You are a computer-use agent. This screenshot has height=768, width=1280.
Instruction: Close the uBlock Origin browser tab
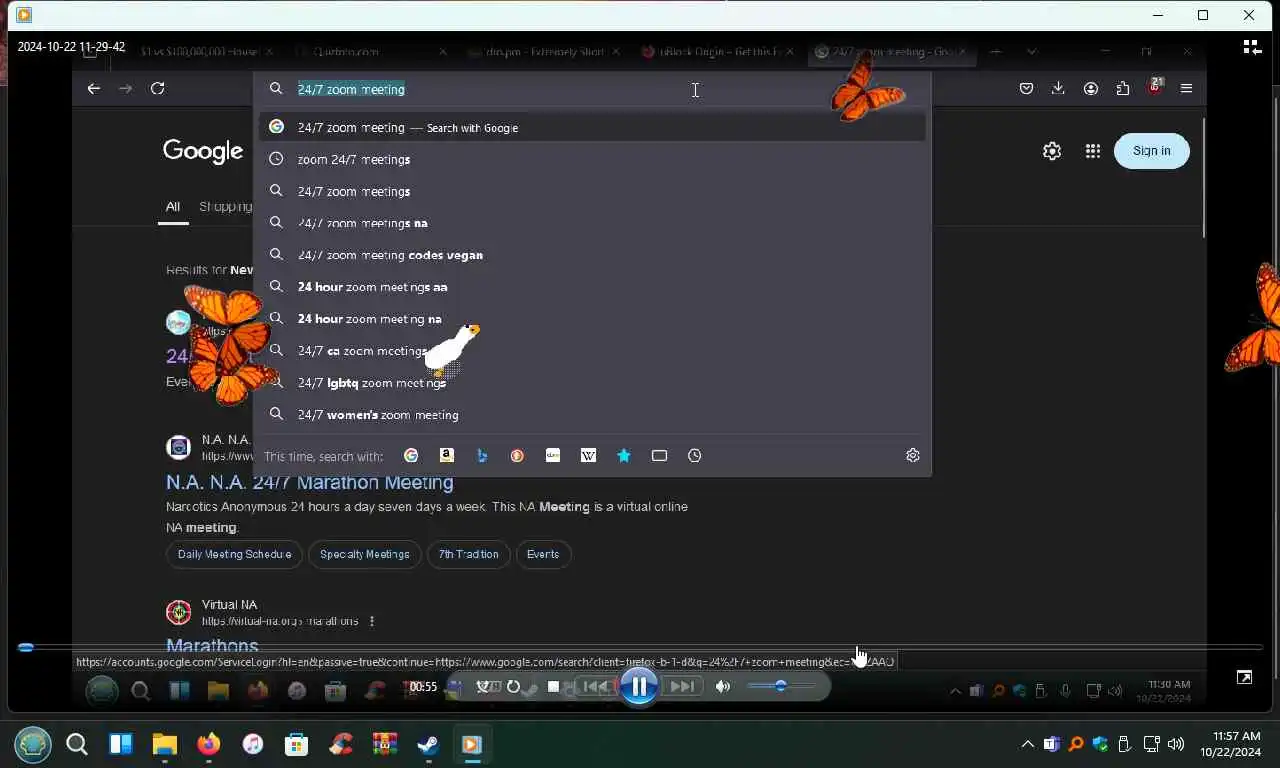(x=790, y=51)
